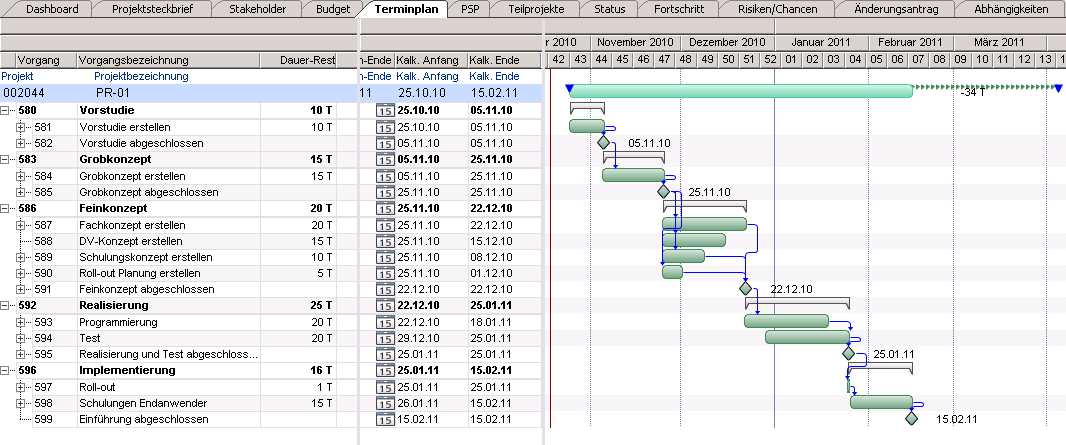Viewport: 1066px width, 445px height.
Task: Open calendar icon in Roll-out row
Action: [x=385, y=387]
